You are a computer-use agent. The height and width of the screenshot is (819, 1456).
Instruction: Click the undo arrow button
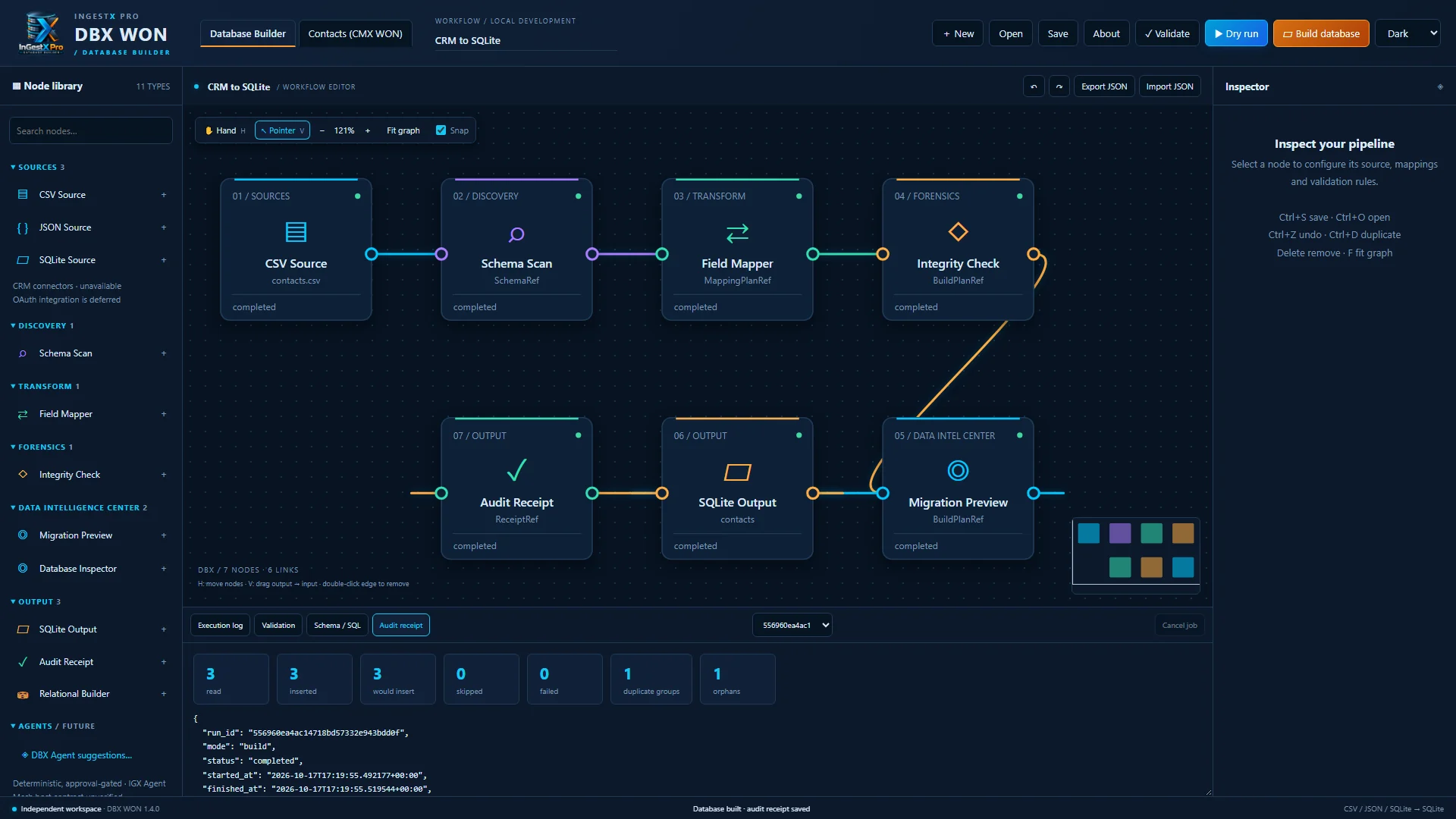pyautogui.click(x=1034, y=86)
